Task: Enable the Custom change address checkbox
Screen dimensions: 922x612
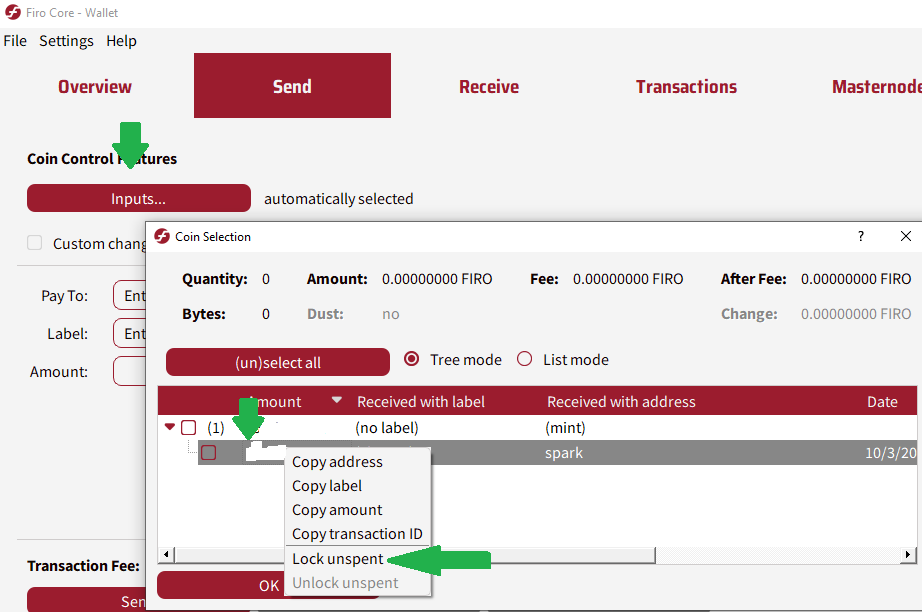Action: (x=35, y=243)
